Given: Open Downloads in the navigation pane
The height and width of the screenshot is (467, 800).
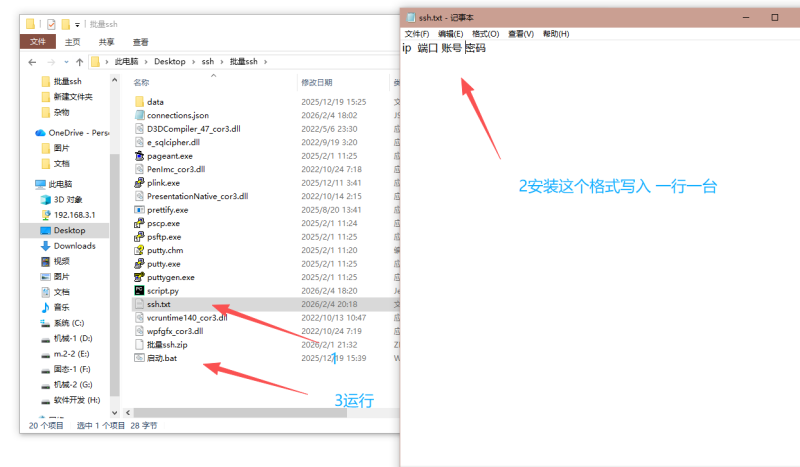Looking at the screenshot, I should [74, 246].
